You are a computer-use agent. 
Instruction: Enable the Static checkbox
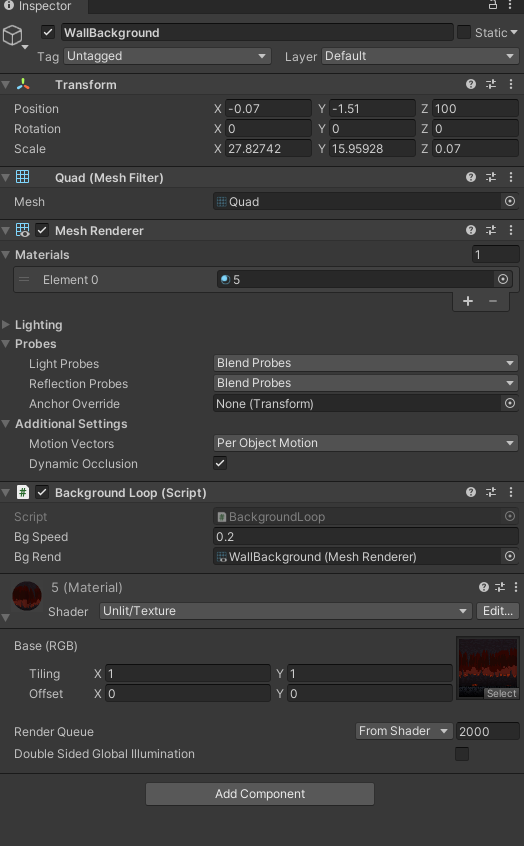(x=464, y=32)
